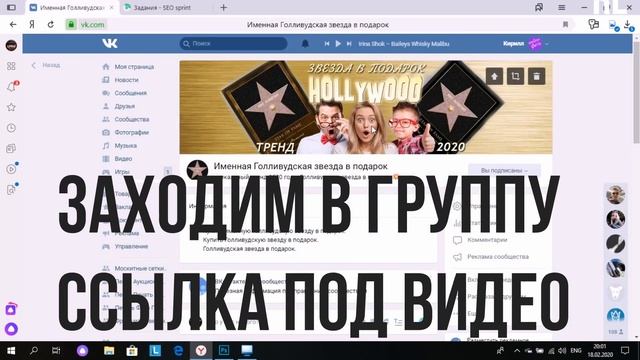The image size is (640, 360).
Task: Show hidden tray icons chevron
Action: click(x=517, y=351)
